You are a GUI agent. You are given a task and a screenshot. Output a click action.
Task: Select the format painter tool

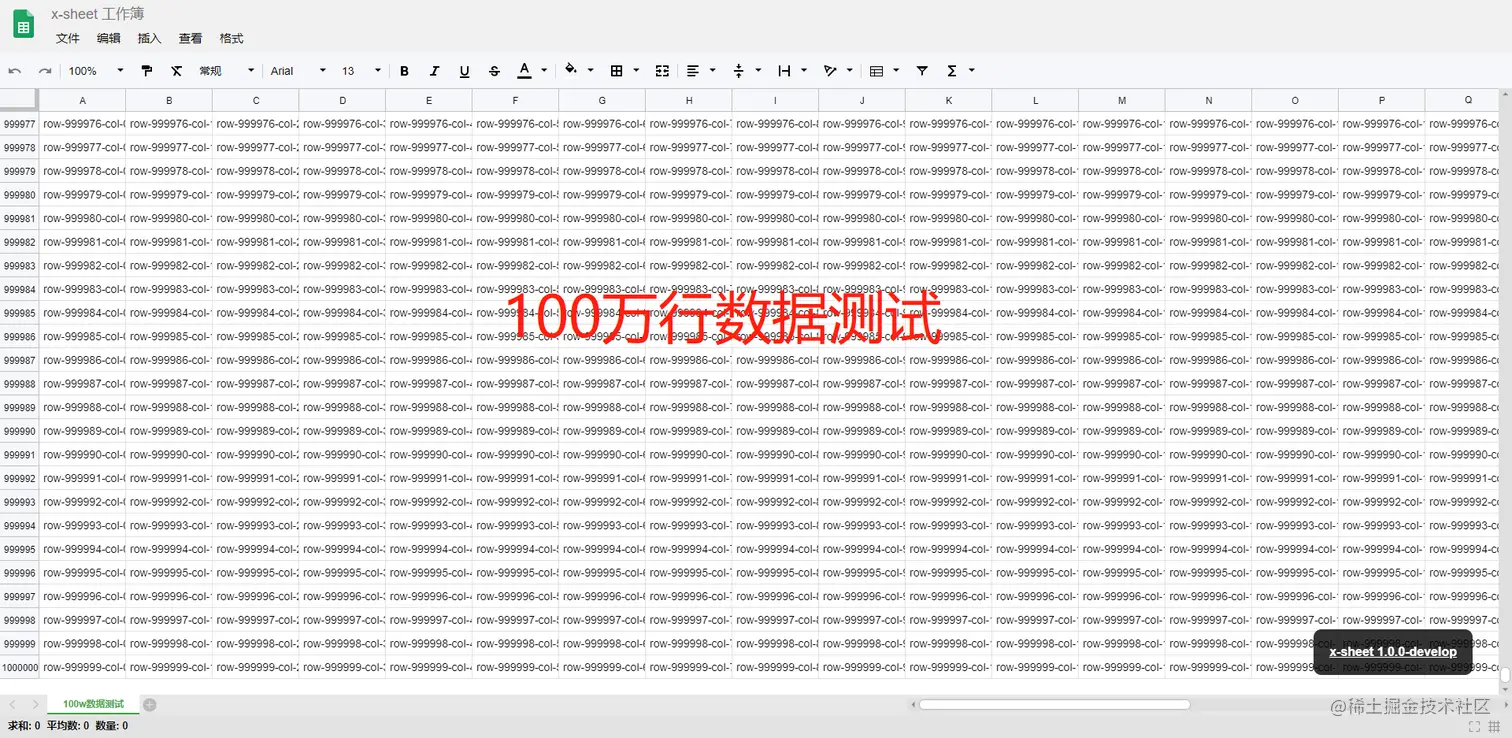146,70
